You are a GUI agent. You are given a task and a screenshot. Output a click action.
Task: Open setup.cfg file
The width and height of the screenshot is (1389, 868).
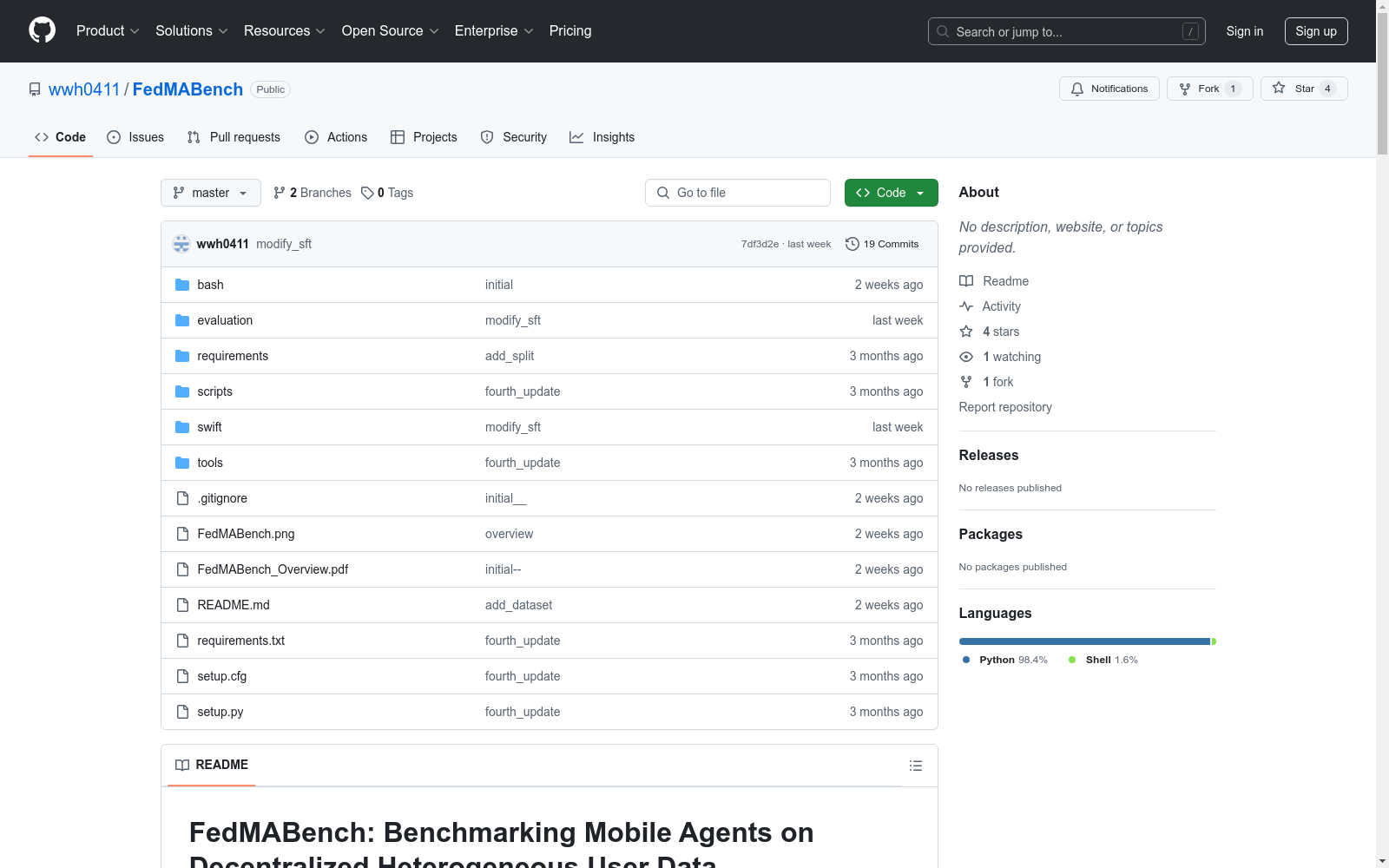221,676
